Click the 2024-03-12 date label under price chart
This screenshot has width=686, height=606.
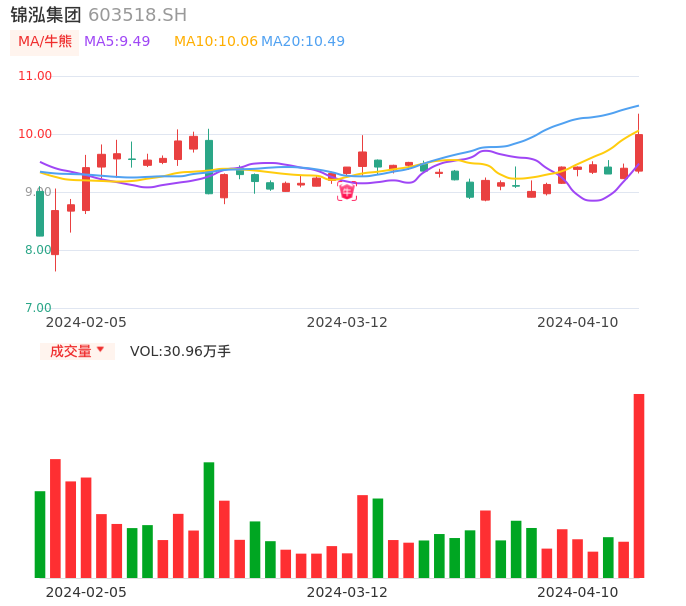click(347, 322)
